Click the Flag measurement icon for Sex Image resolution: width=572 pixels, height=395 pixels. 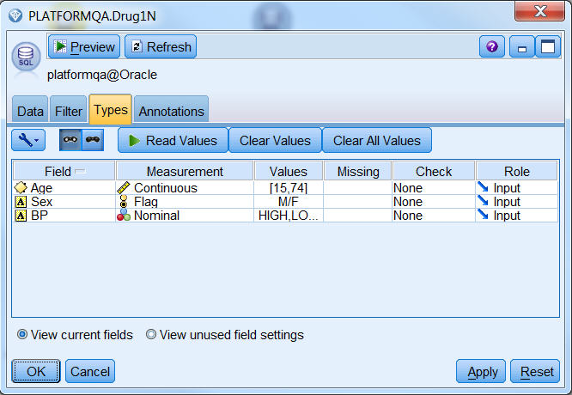(x=124, y=201)
